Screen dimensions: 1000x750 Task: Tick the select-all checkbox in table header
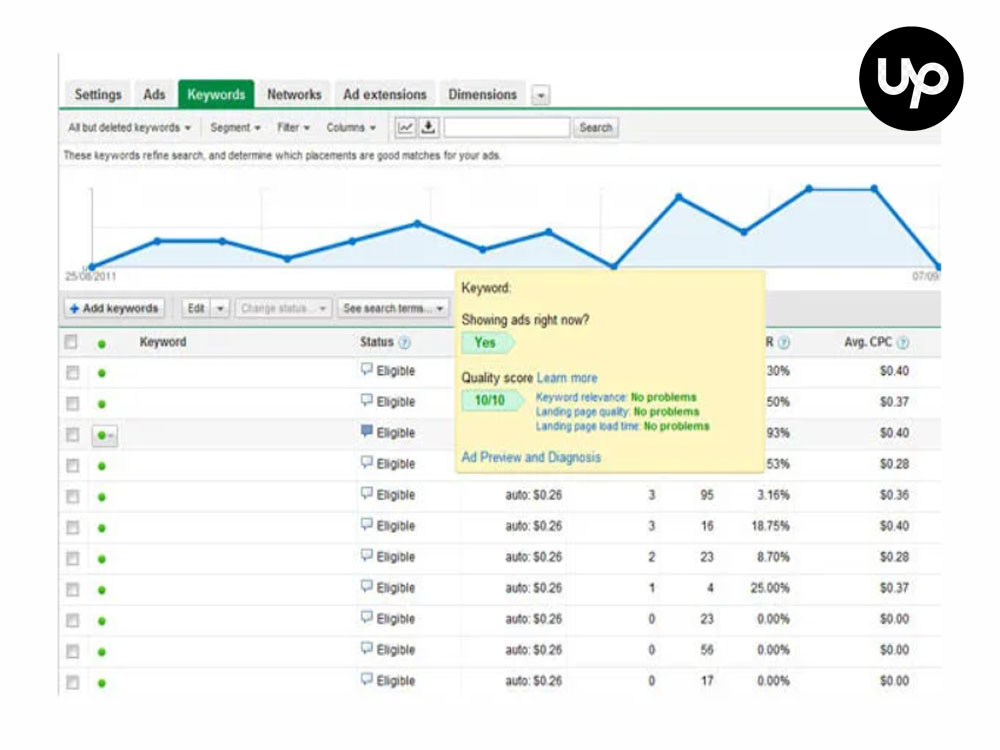[71, 342]
